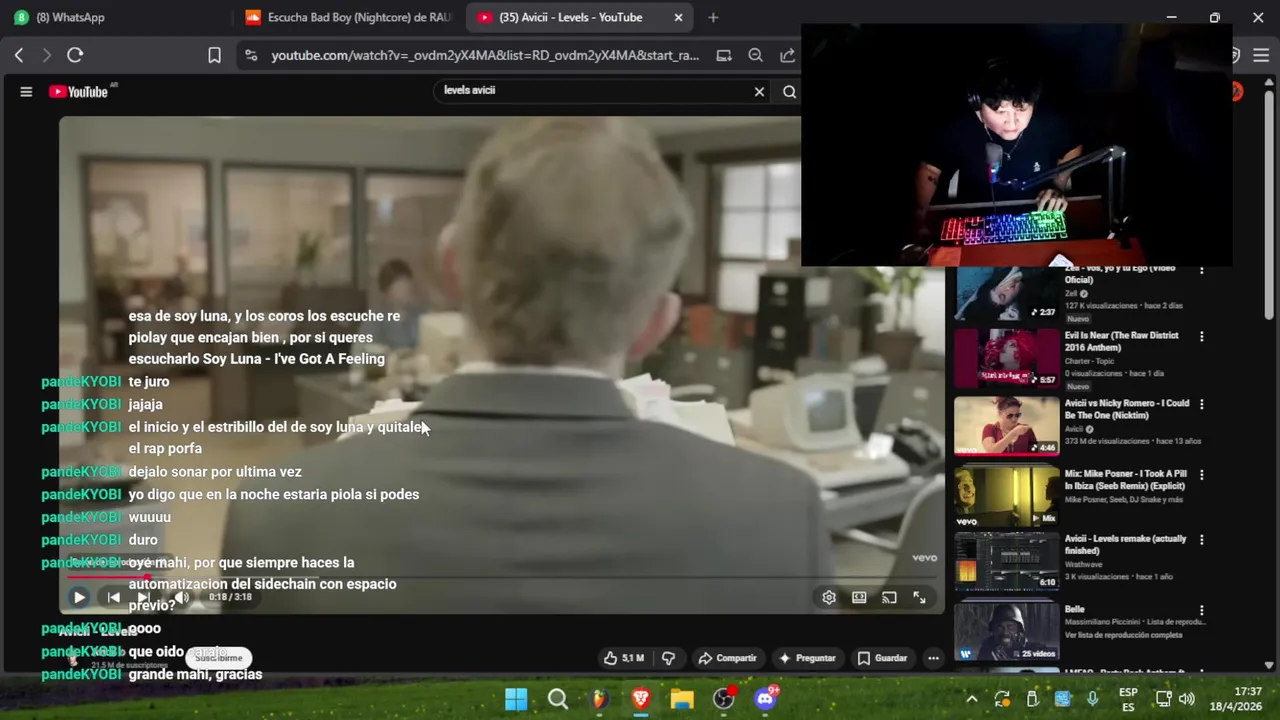This screenshot has width=1280, height=720.
Task: Open Discord from the taskbar
Action: click(x=766, y=699)
